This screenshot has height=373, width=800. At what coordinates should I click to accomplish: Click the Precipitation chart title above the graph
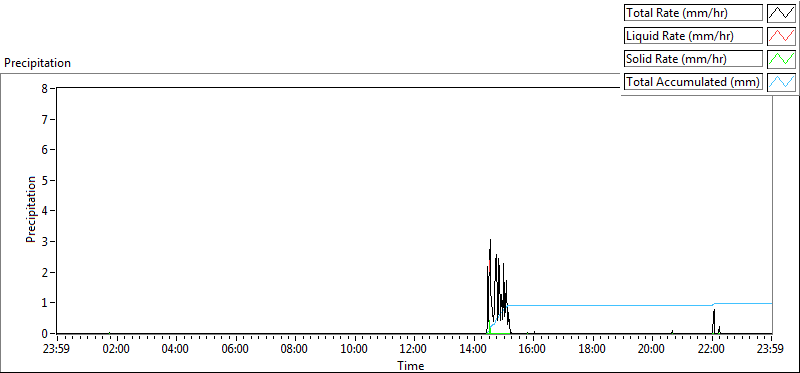point(37,63)
